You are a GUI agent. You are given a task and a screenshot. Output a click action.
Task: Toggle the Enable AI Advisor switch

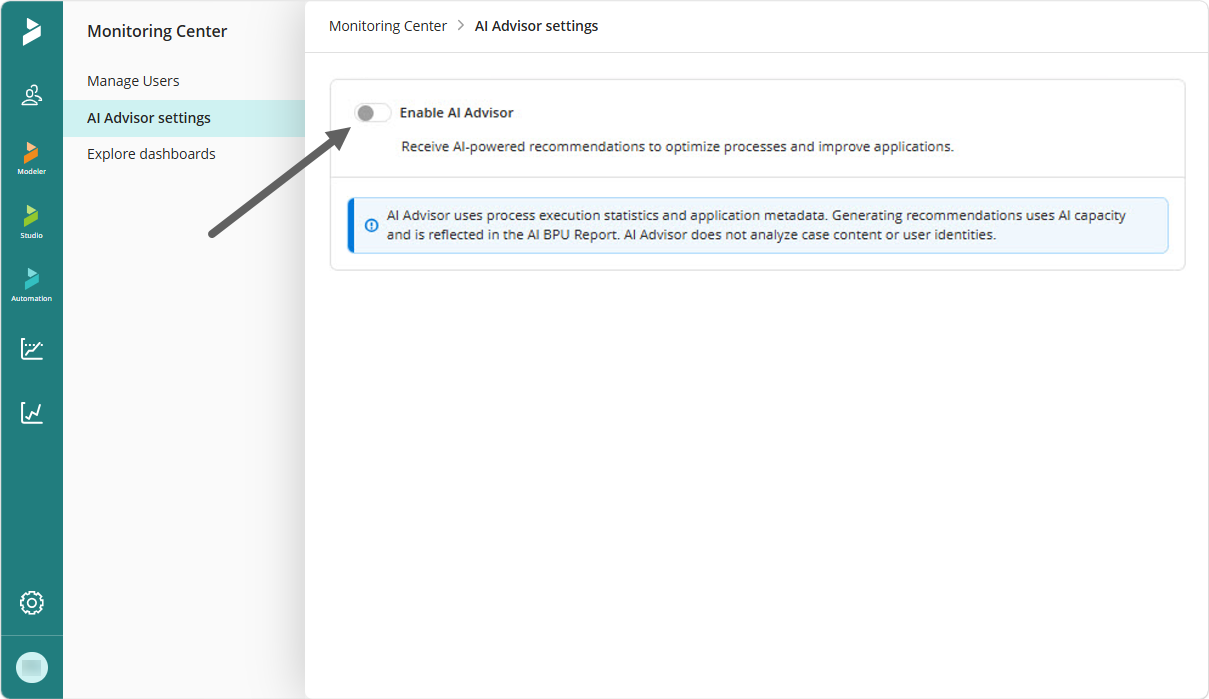pos(373,113)
